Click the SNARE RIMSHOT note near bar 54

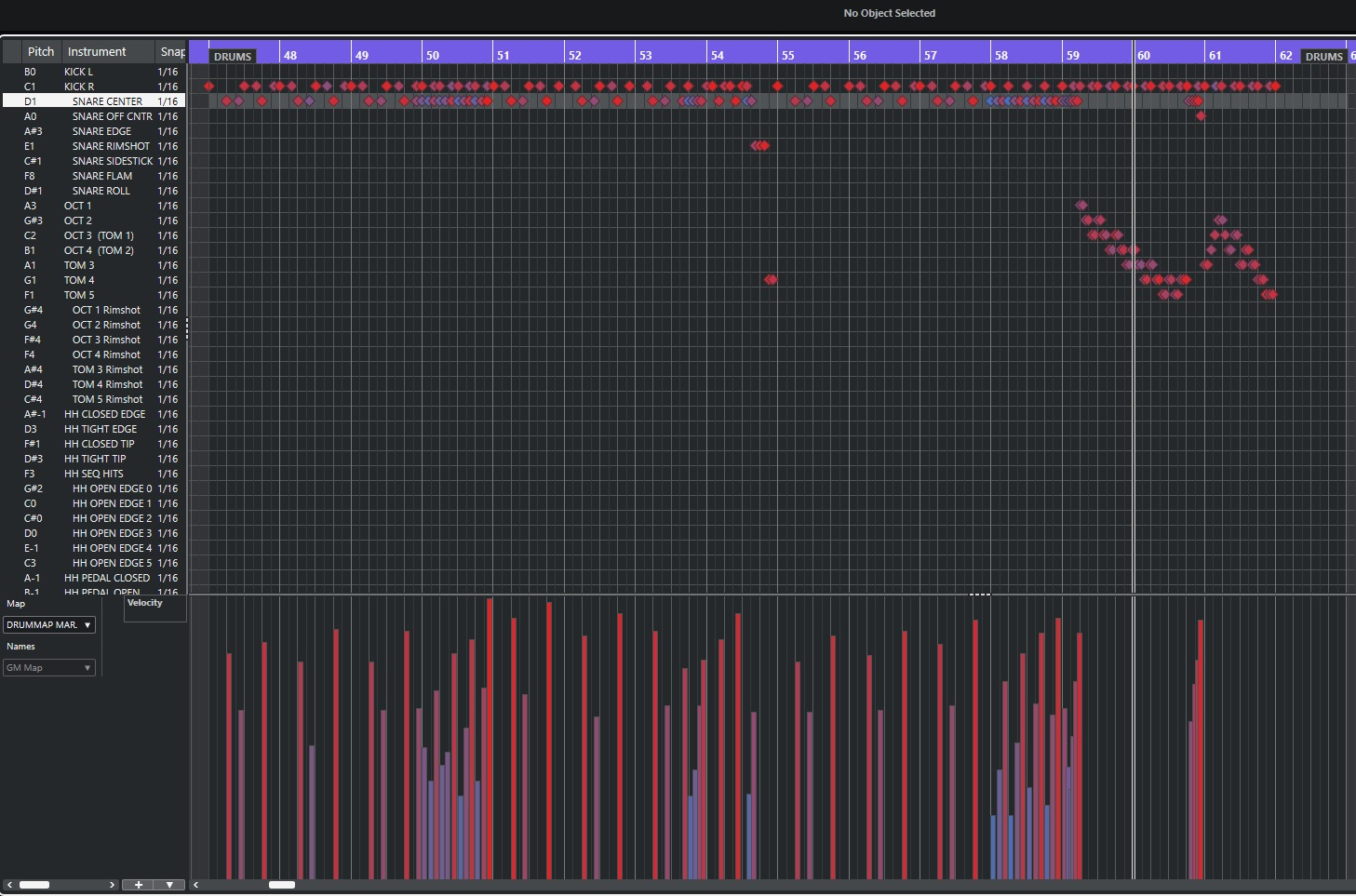[760, 146]
